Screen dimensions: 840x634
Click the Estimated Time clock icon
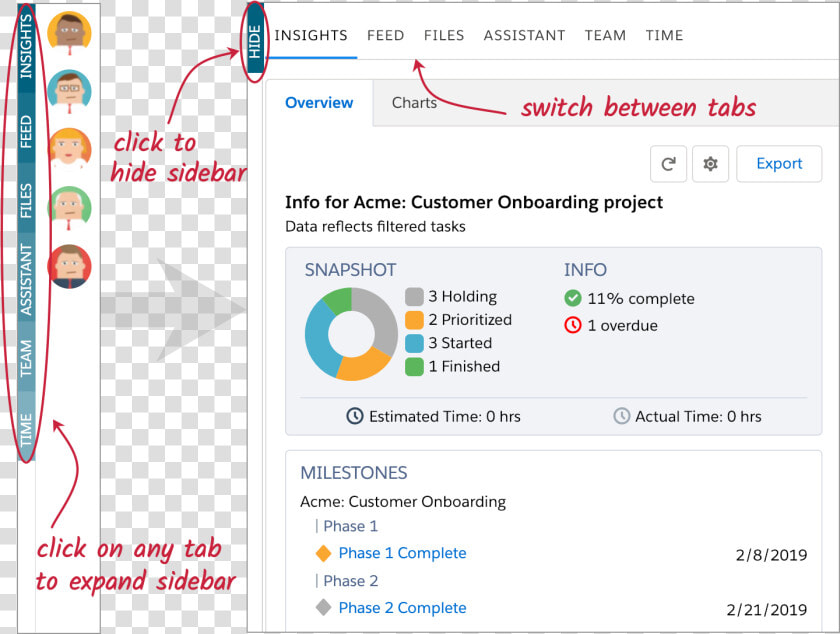[355, 416]
